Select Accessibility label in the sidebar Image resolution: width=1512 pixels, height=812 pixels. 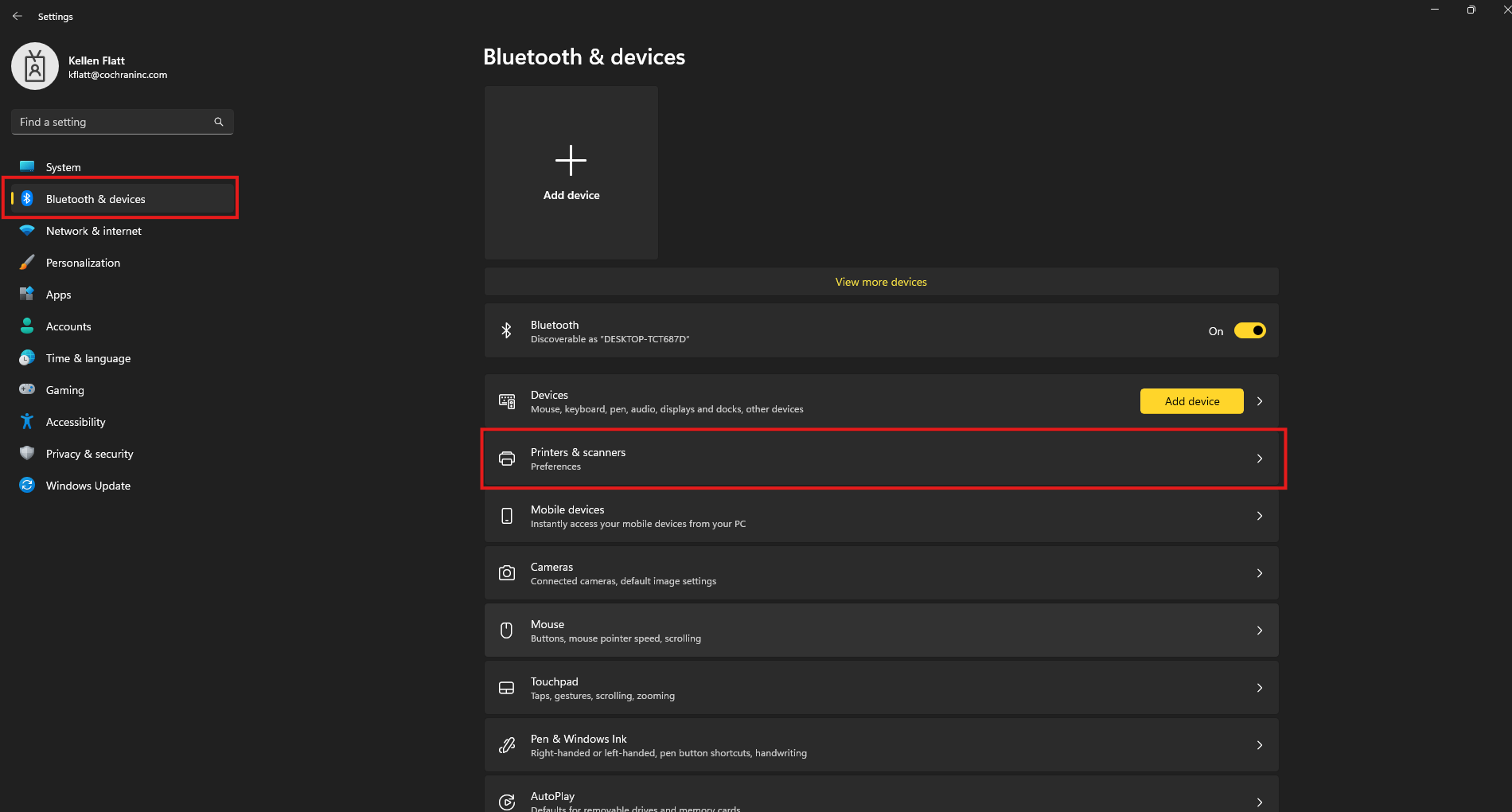pos(76,422)
